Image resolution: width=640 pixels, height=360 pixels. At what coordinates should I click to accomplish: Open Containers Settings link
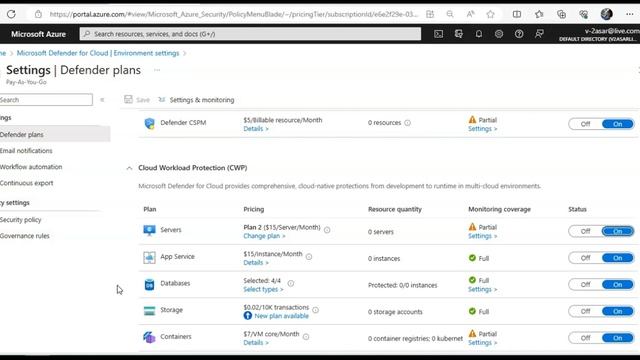pos(482,343)
